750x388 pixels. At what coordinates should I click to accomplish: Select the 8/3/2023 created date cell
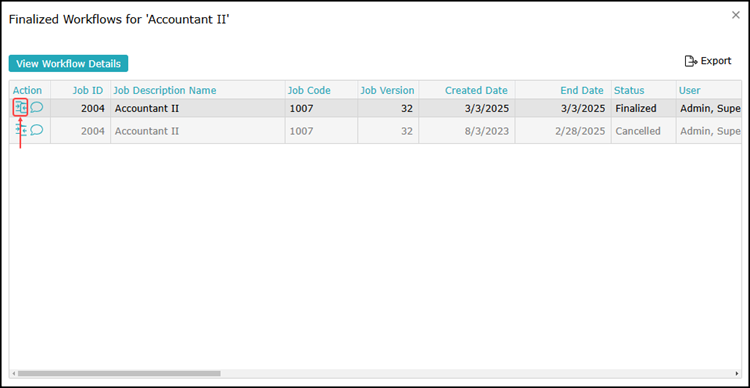click(x=467, y=131)
